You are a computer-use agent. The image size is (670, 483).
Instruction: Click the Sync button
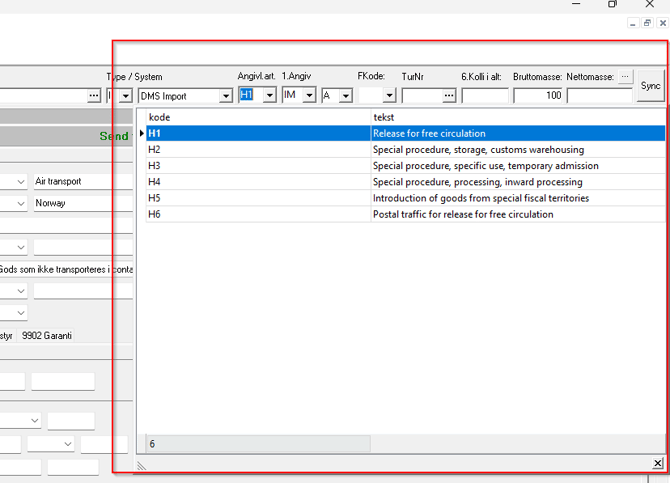(x=650, y=87)
